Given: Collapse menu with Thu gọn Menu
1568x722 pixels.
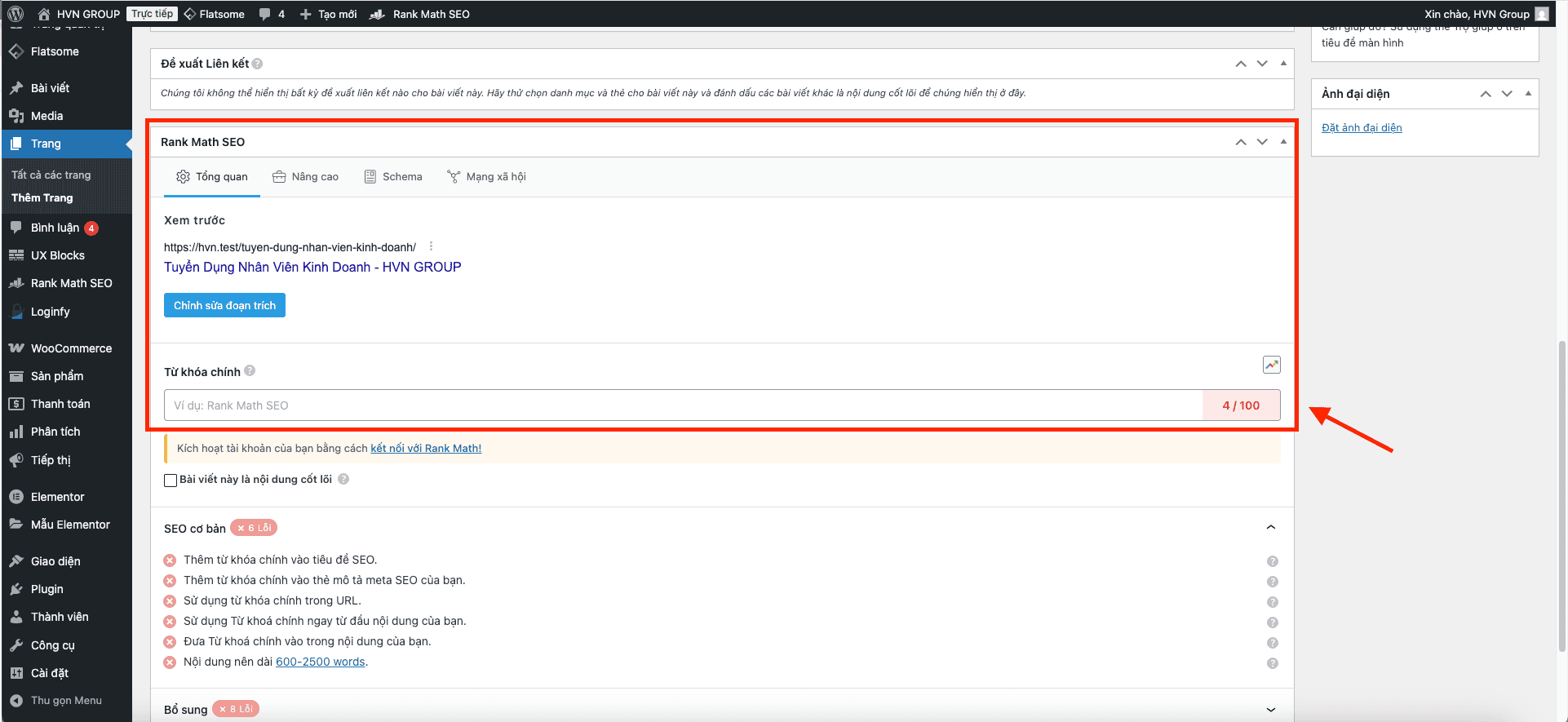Looking at the screenshot, I should pyautogui.click(x=66, y=700).
